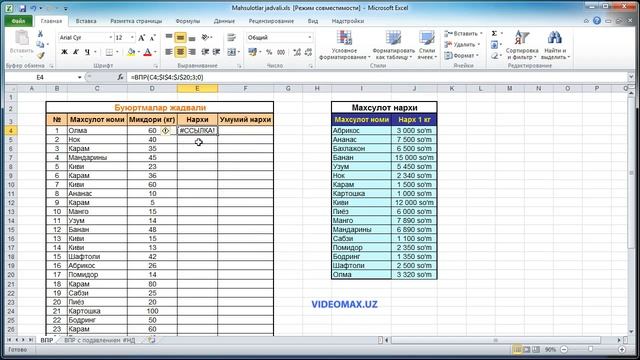The width and height of the screenshot is (640, 360).
Task: Align text left in the cell
Action: click(169, 52)
